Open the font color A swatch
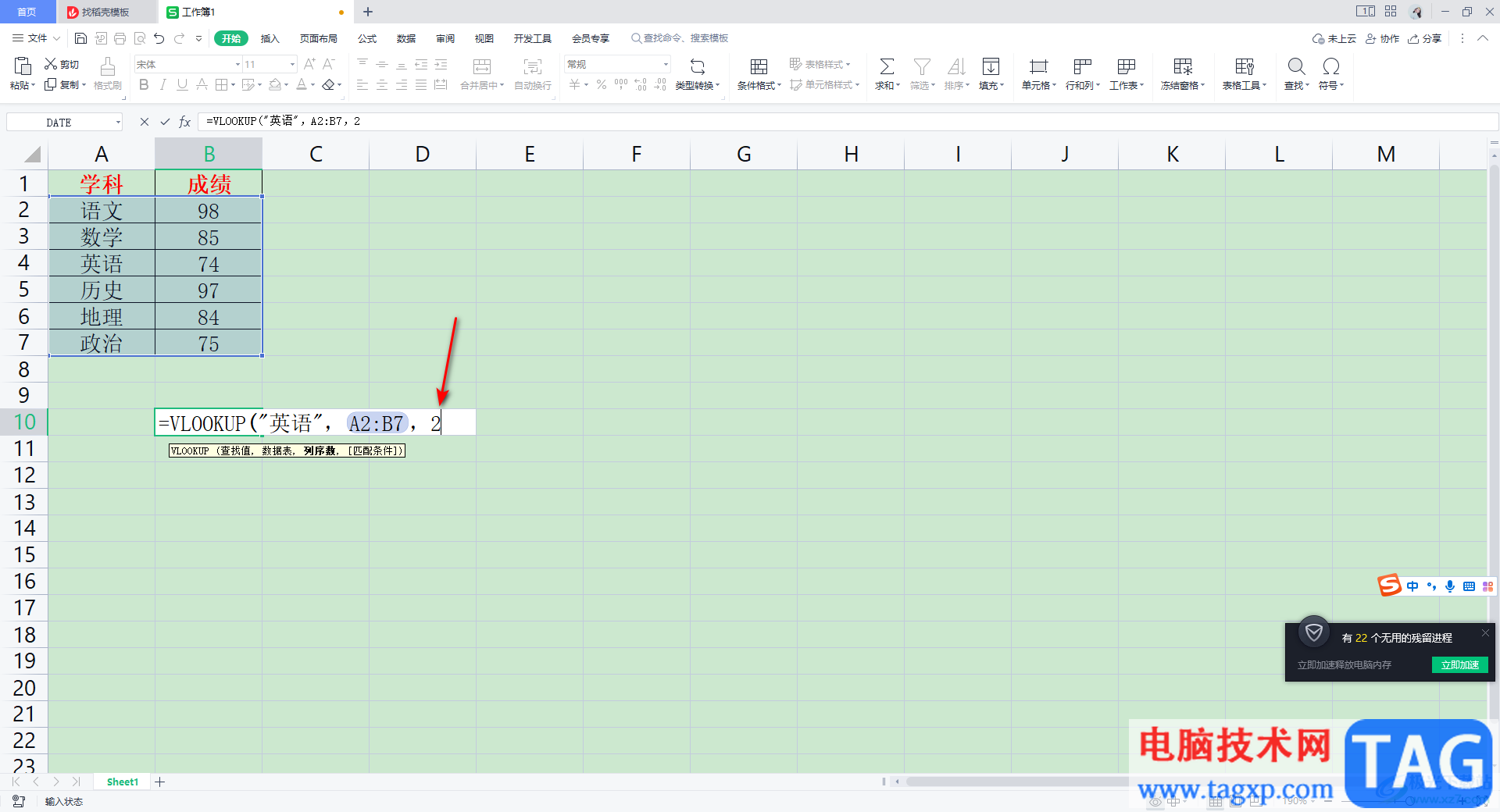1500x812 pixels. point(302,84)
